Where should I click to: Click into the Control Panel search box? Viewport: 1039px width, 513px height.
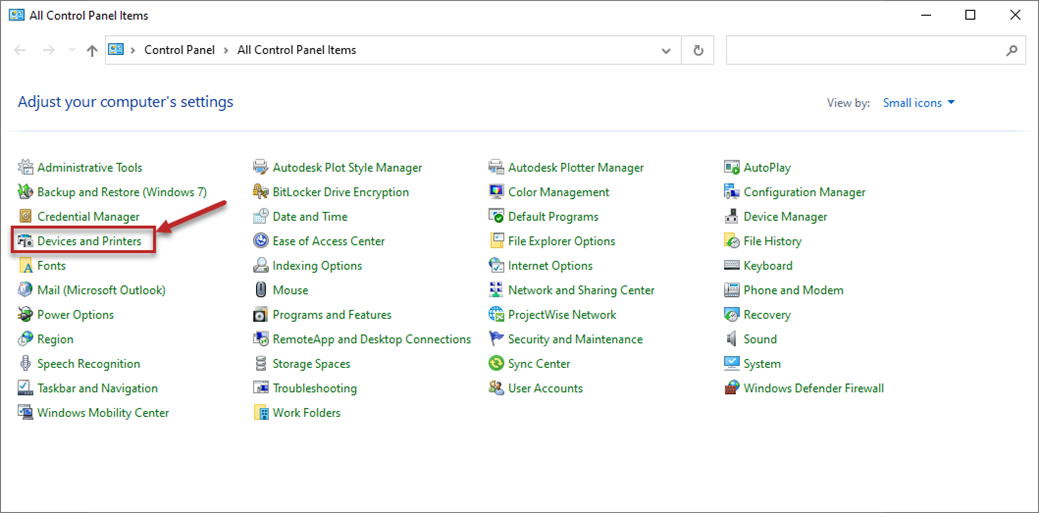point(865,50)
